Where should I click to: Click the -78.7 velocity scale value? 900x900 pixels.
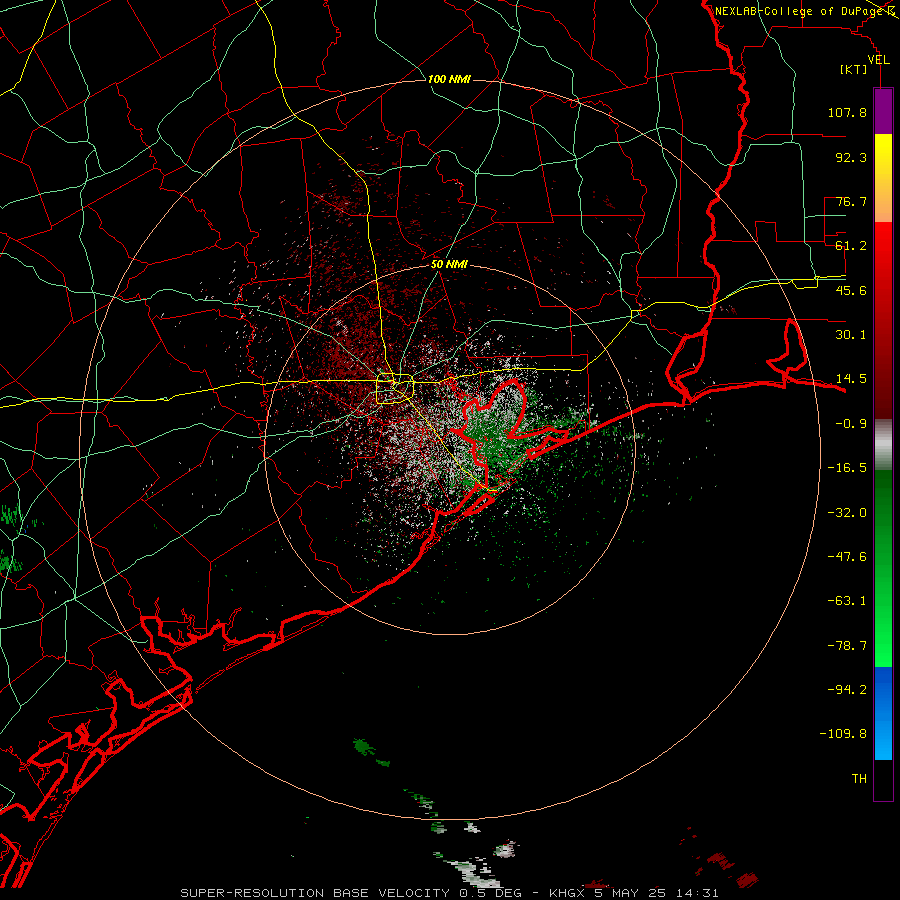point(847,646)
